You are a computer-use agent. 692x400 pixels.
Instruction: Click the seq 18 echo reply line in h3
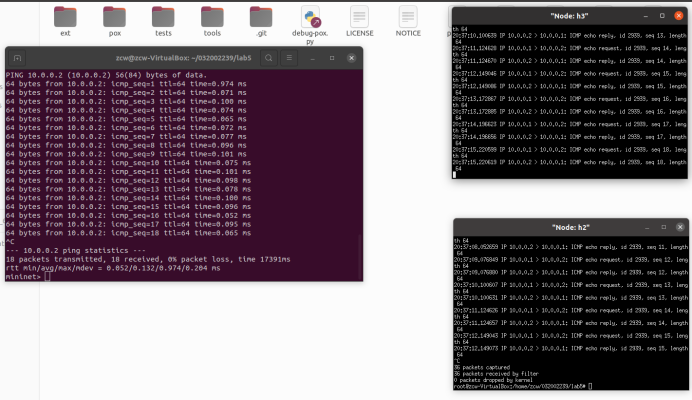(569, 162)
